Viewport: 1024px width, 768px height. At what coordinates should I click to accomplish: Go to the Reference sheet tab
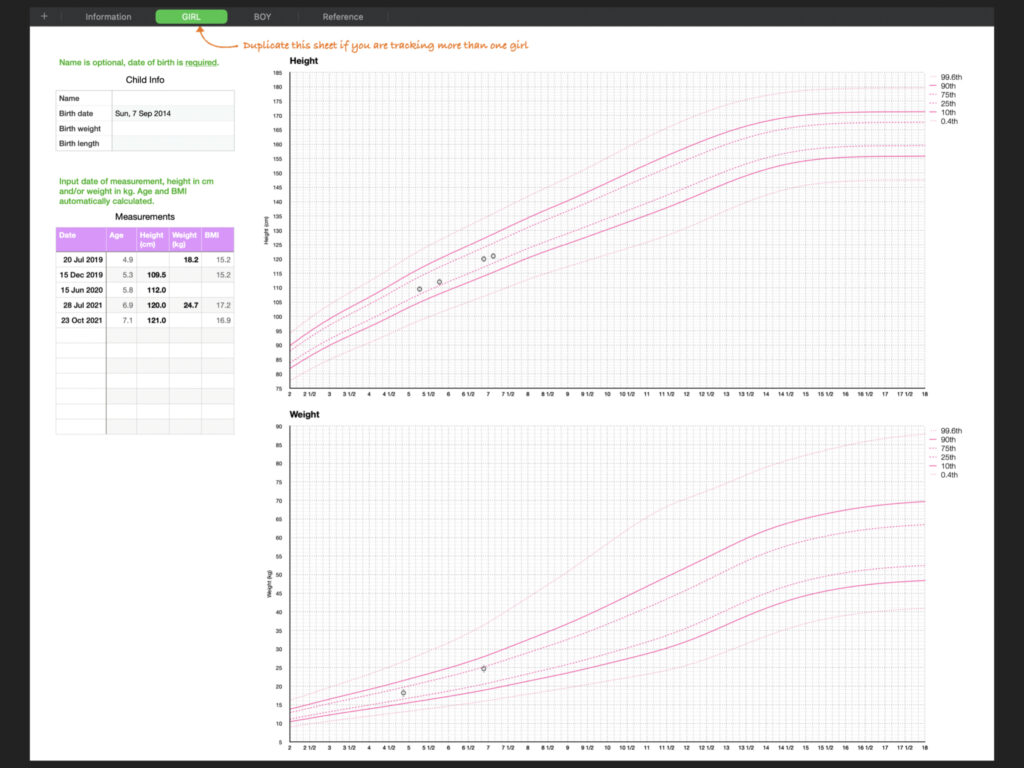click(342, 17)
